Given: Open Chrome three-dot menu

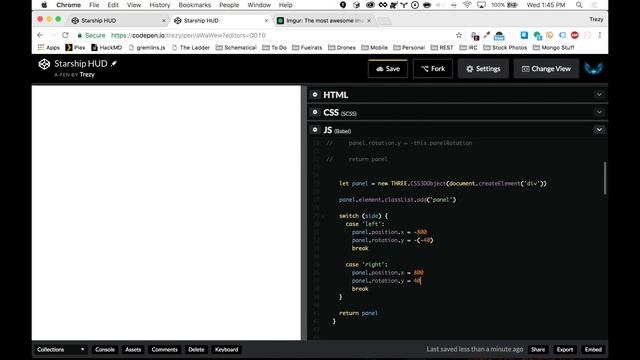Looking at the screenshot, I should coord(600,36).
